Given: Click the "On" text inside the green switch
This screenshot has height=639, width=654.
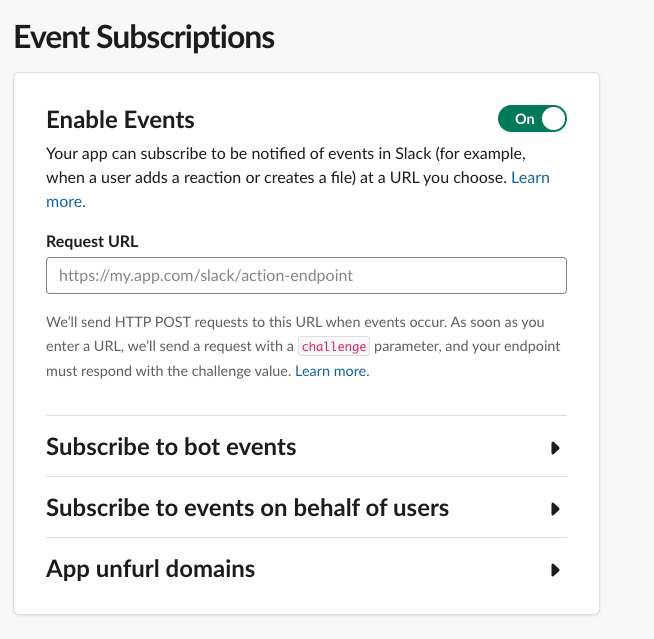Looking at the screenshot, I should click(x=524, y=119).
